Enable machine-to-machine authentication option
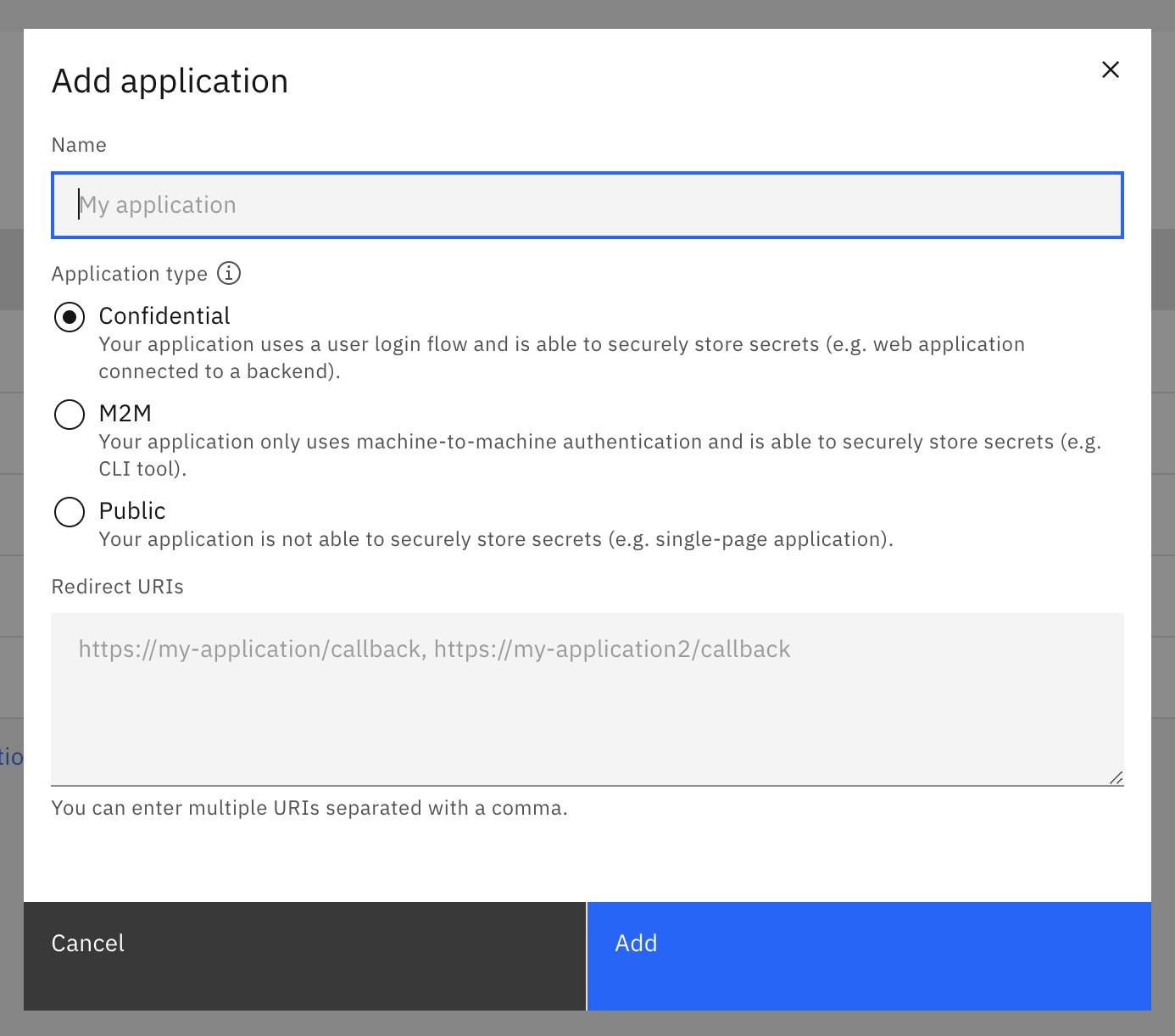 [x=70, y=415]
